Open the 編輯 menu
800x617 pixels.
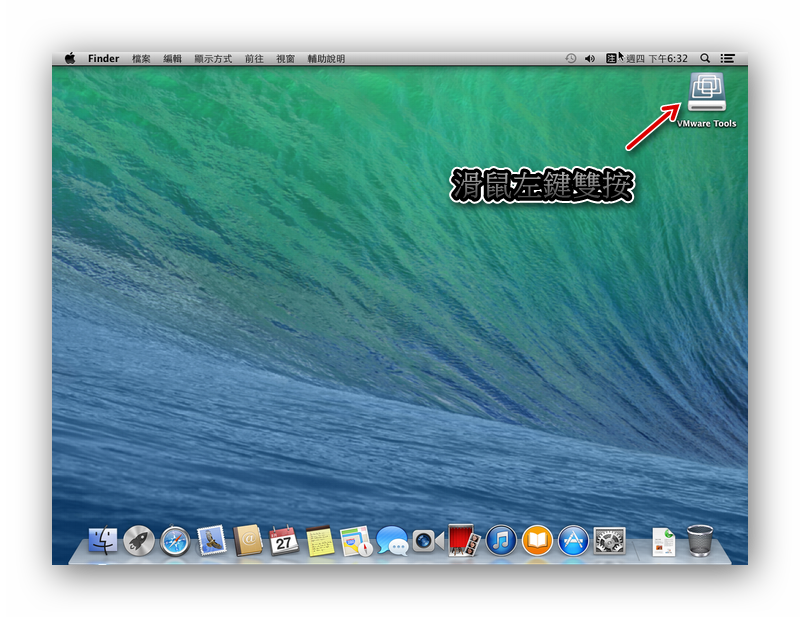click(x=172, y=59)
